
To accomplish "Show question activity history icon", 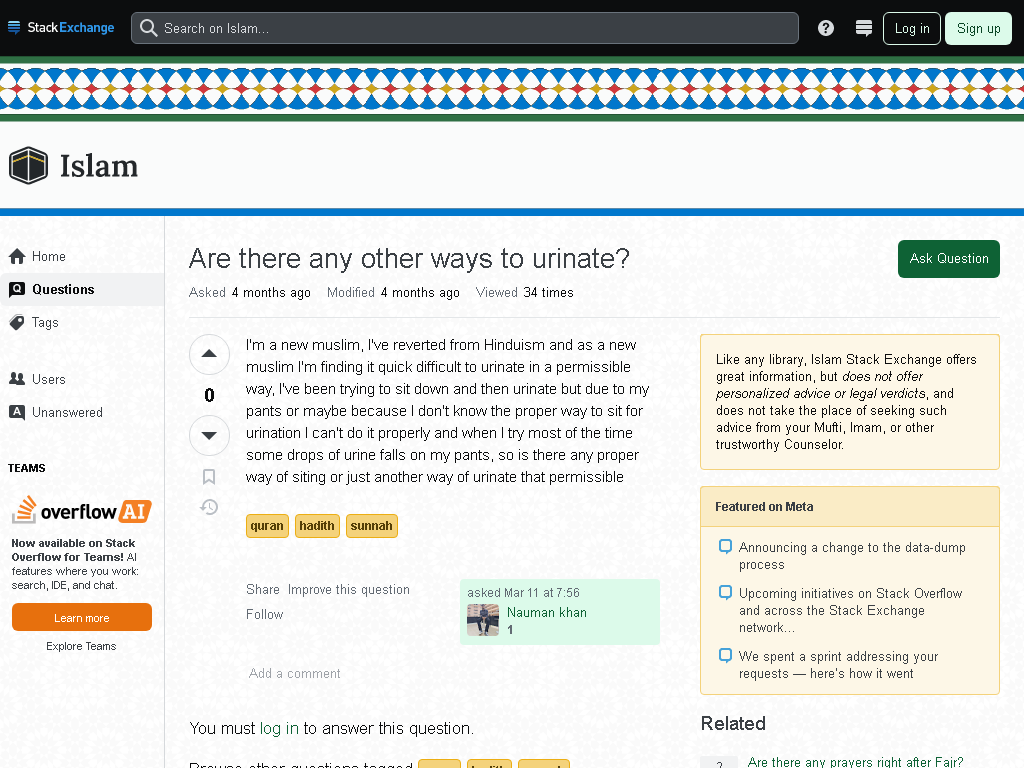I will 209,507.
